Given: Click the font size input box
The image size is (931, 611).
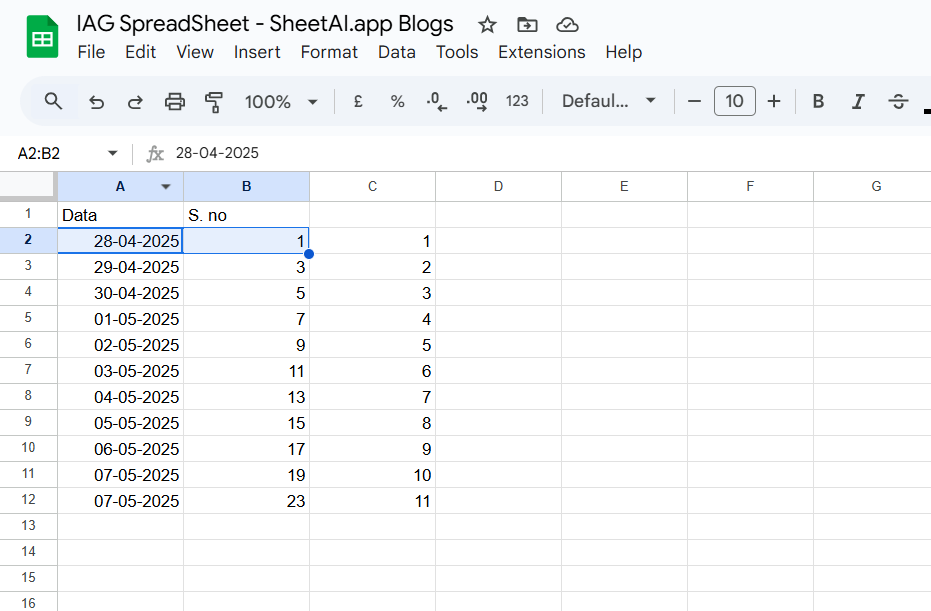Looking at the screenshot, I should tap(734, 102).
